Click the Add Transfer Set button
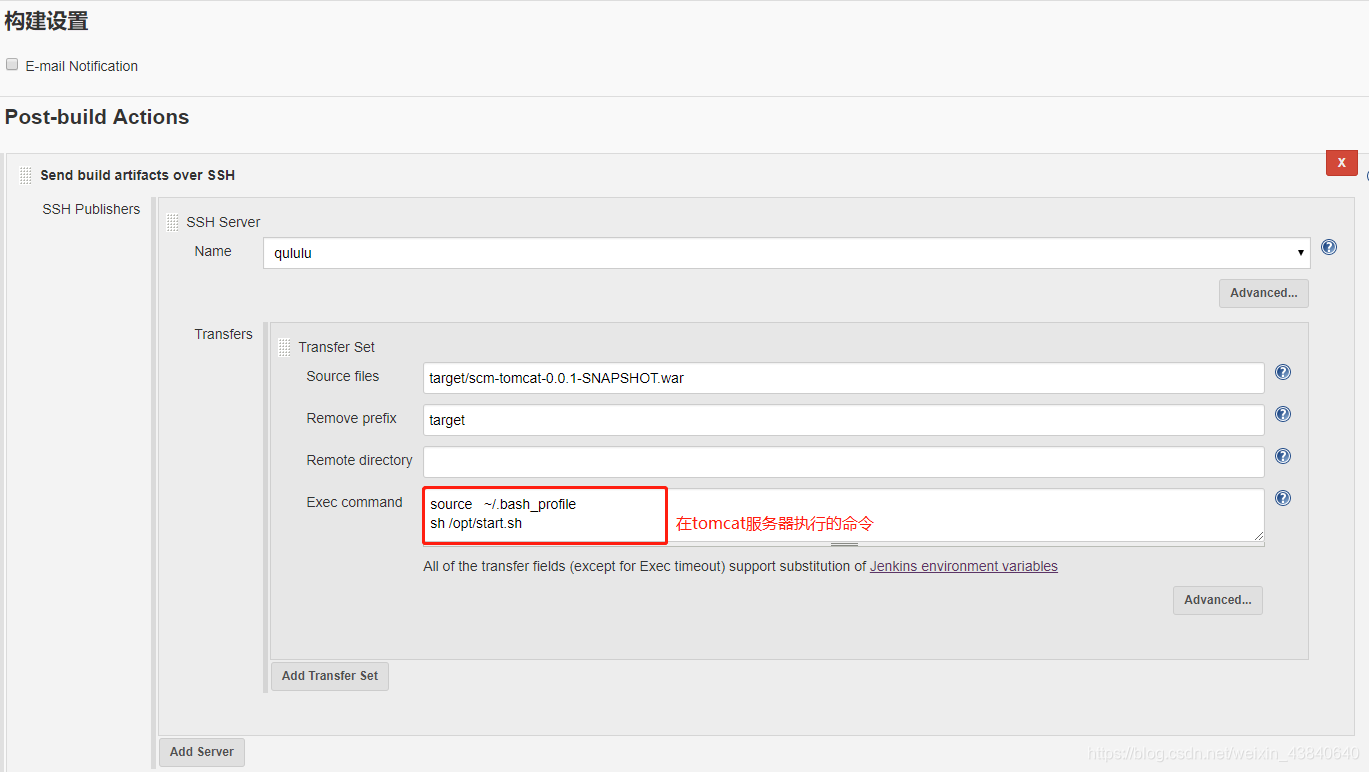This screenshot has width=1369, height=772. pos(330,676)
